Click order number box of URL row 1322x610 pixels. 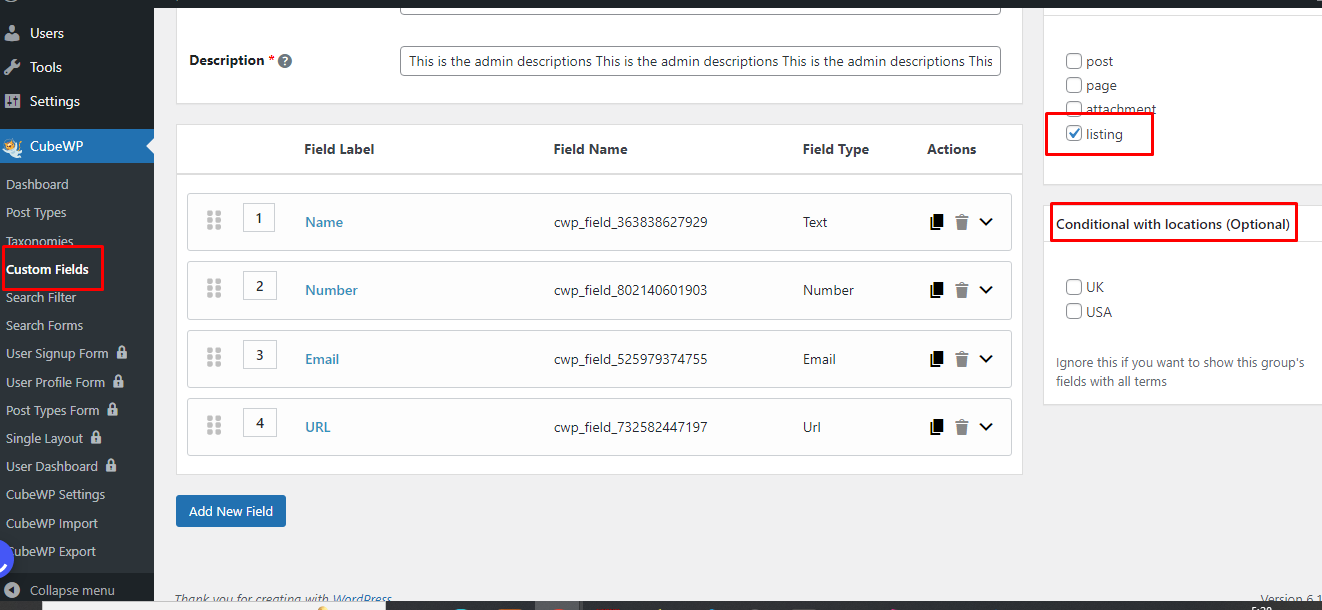pos(259,423)
